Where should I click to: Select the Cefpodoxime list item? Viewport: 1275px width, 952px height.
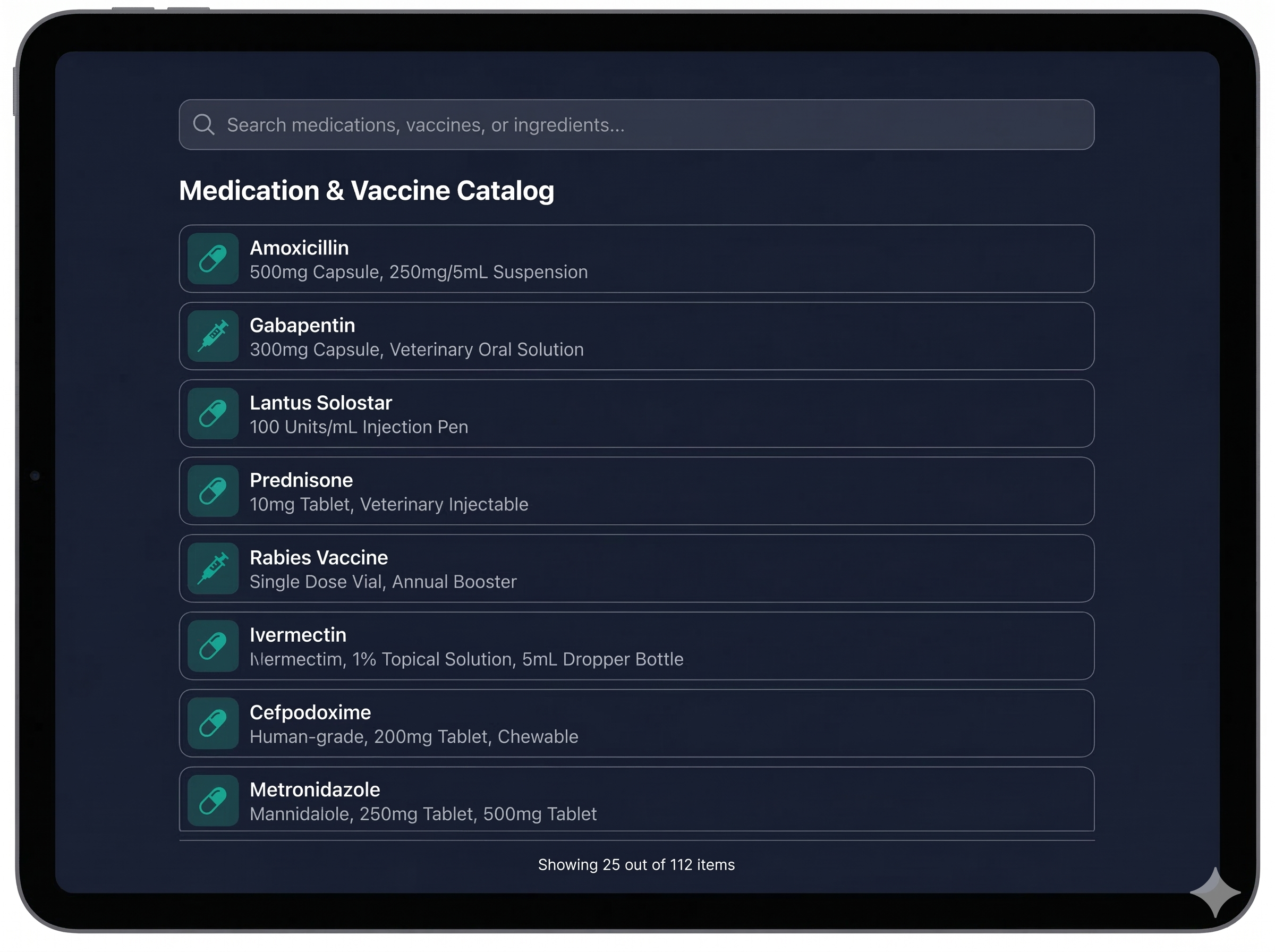point(634,723)
